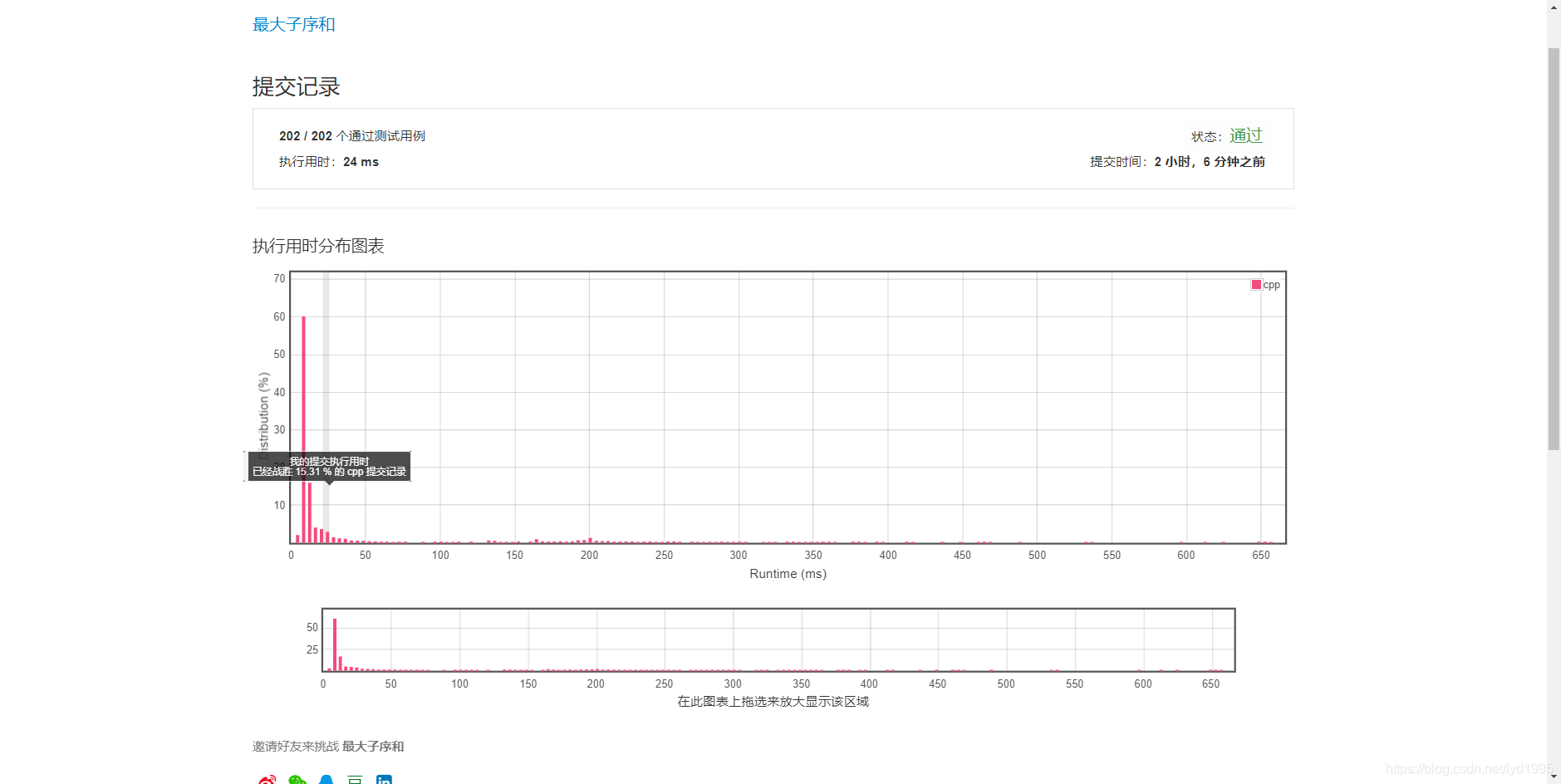1561x784 pixels.
Task: Share via LinkedIn icon
Action: click(x=384, y=780)
